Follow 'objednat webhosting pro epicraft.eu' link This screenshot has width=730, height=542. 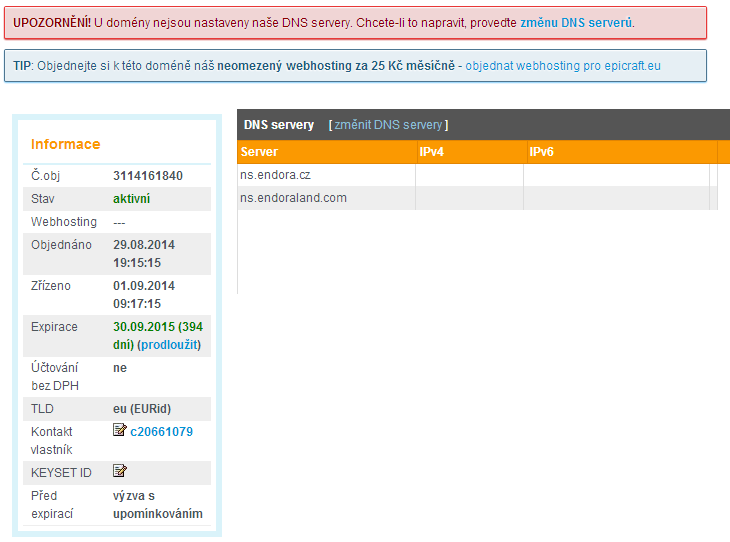(563, 66)
